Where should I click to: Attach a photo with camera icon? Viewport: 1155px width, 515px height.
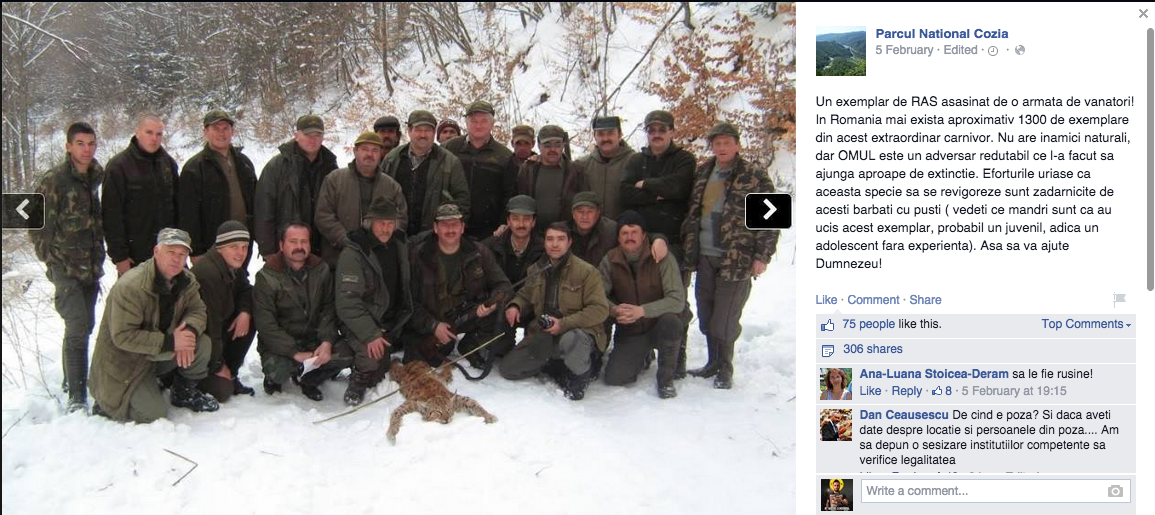coord(1115,491)
